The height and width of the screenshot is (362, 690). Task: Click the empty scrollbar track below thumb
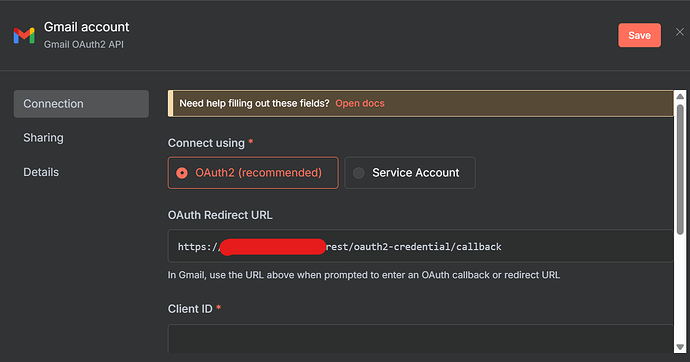tap(680, 288)
